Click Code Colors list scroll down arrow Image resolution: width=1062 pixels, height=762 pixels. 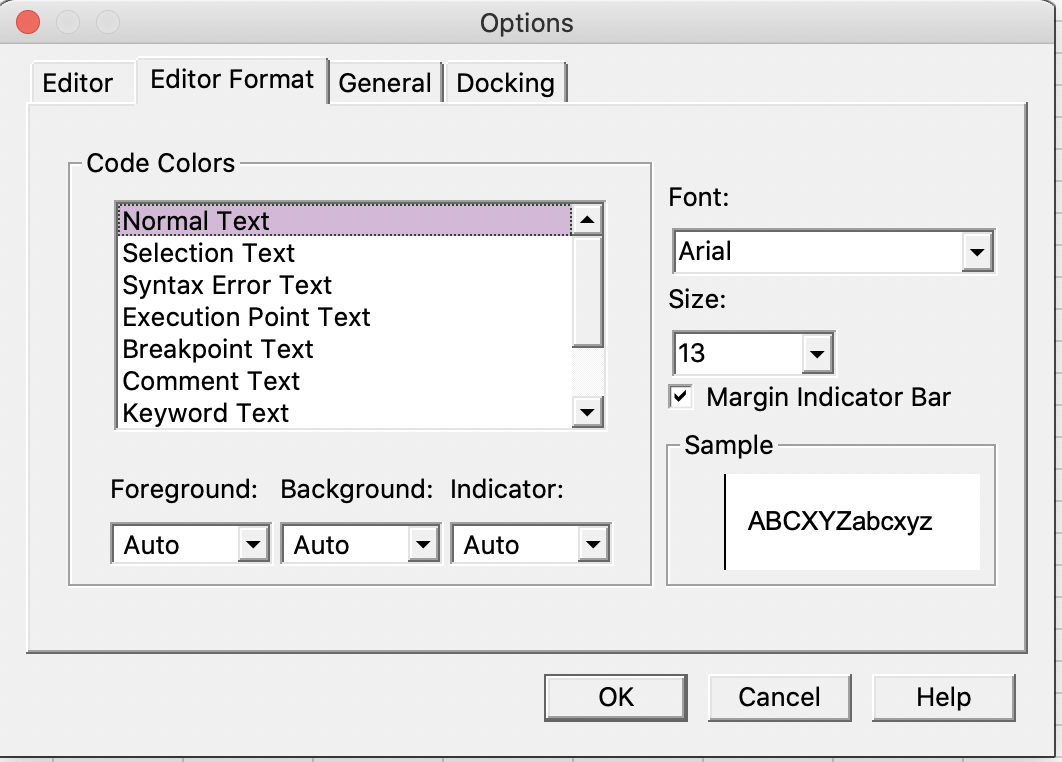(587, 411)
